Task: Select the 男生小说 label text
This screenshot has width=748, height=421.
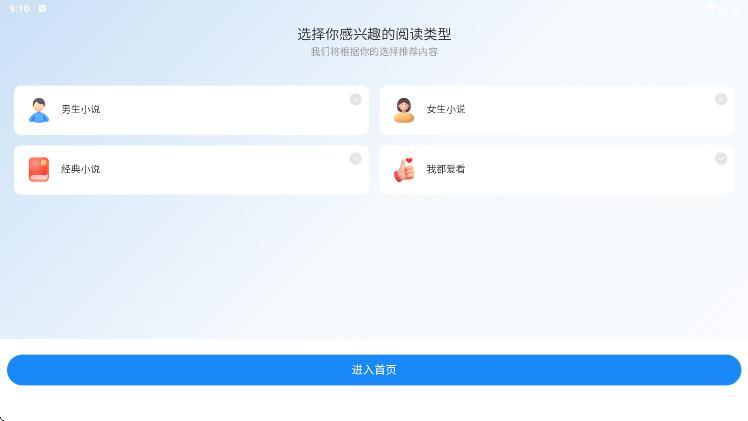Action: point(81,110)
